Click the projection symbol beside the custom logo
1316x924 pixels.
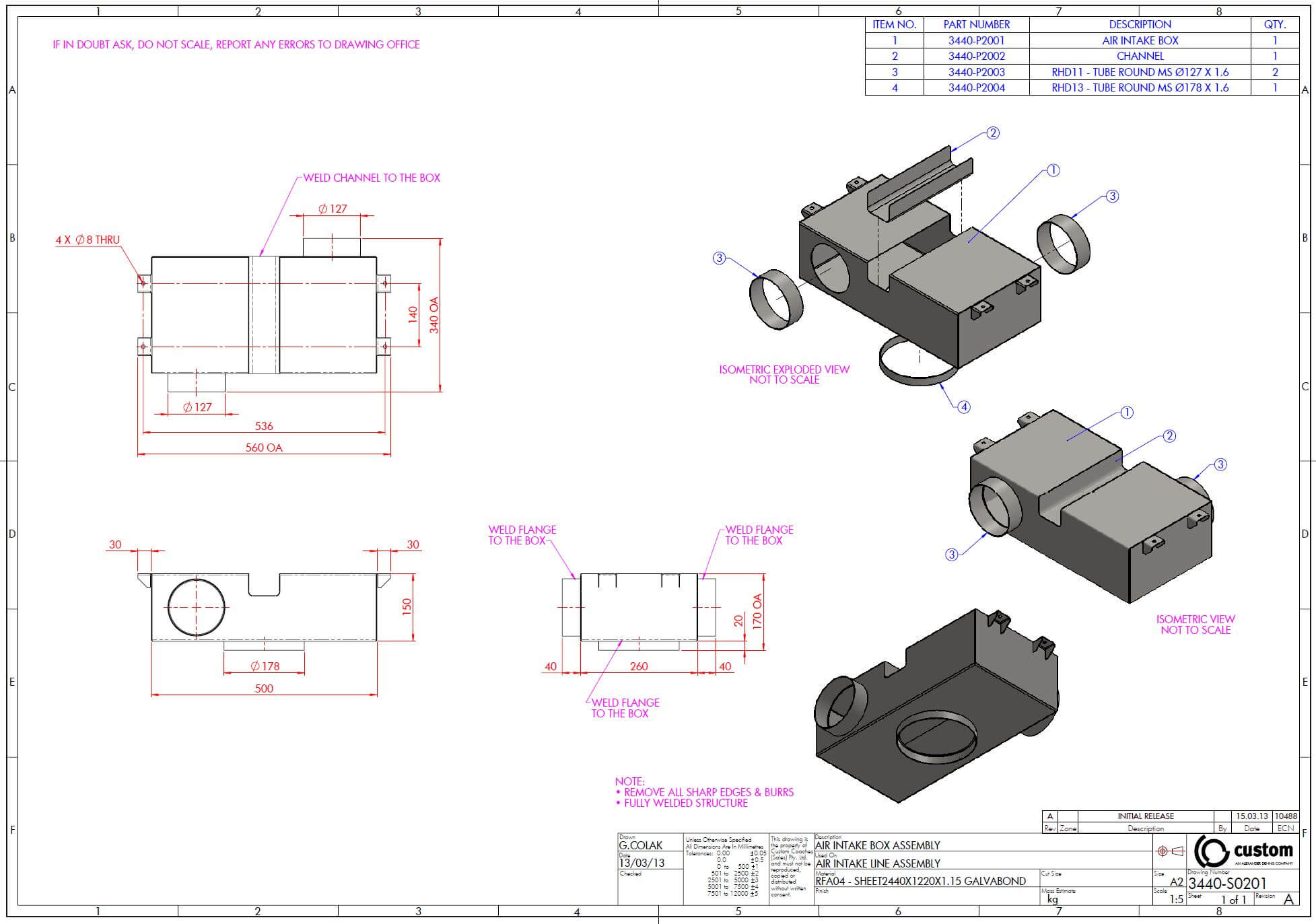click(x=1170, y=851)
